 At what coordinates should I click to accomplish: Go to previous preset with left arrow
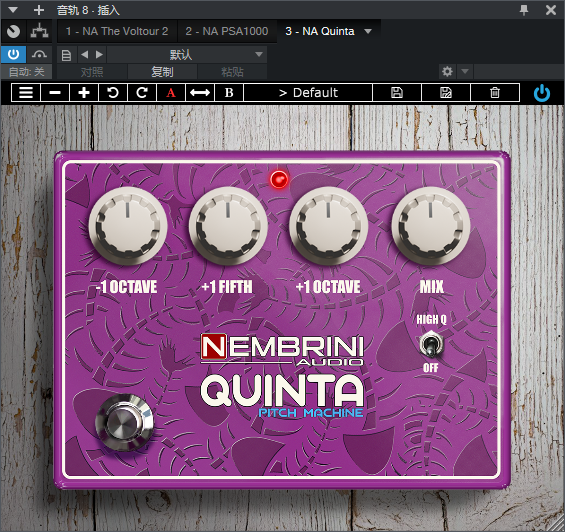click(x=85, y=55)
